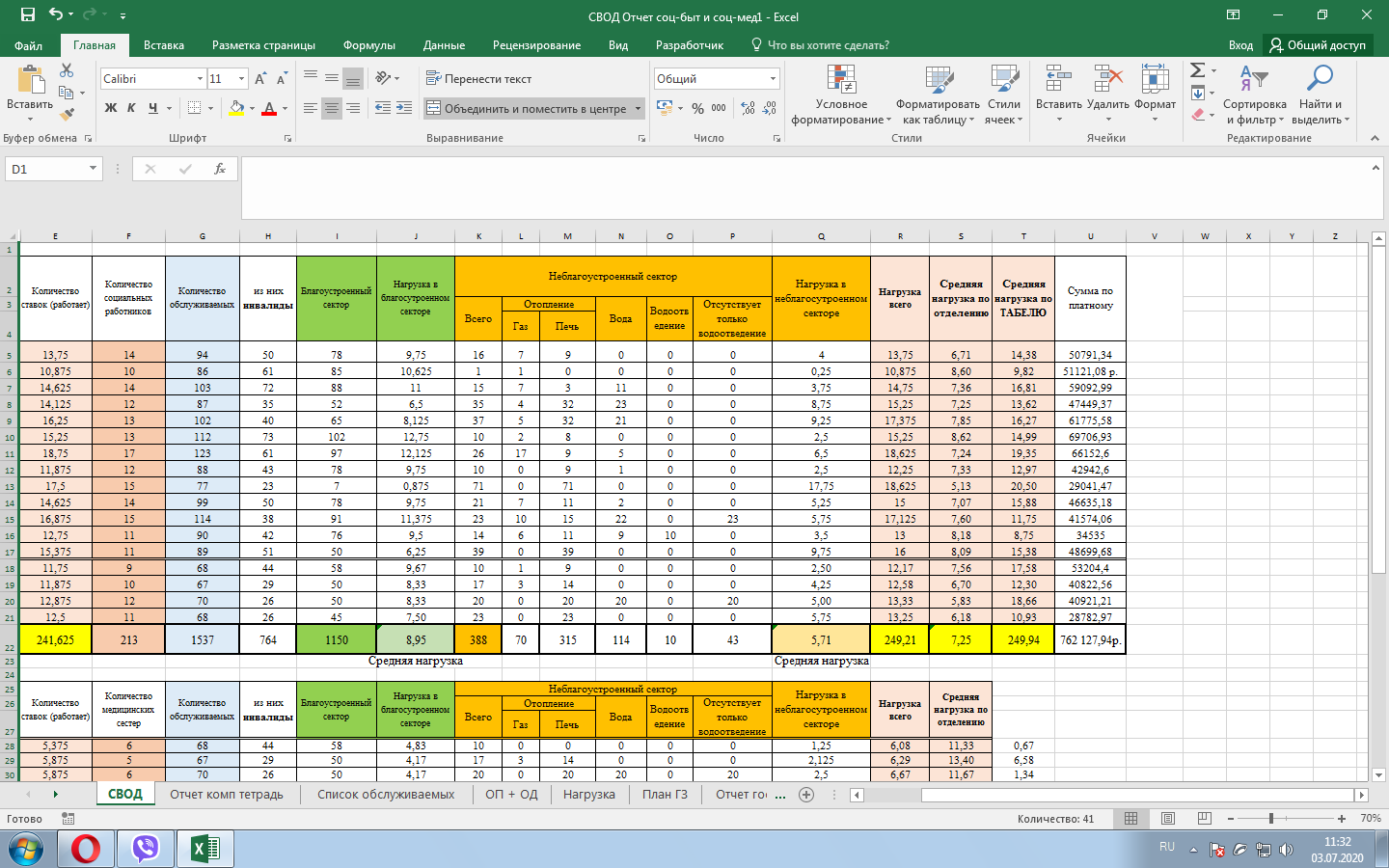Collapse the ribbon with the chevron
The height and width of the screenshot is (868, 1389).
point(1375,138)
